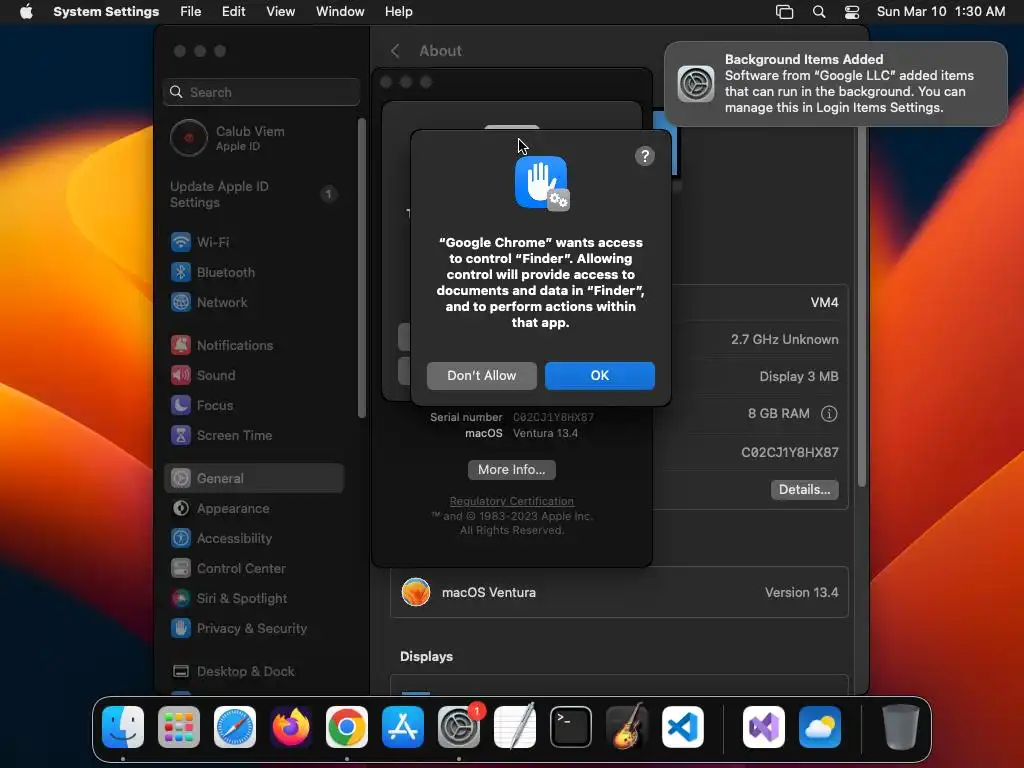The height and width of the screenshot is (768, 1024).
Task: Open Firefox from the Dock
Action: tap(291, 727)
